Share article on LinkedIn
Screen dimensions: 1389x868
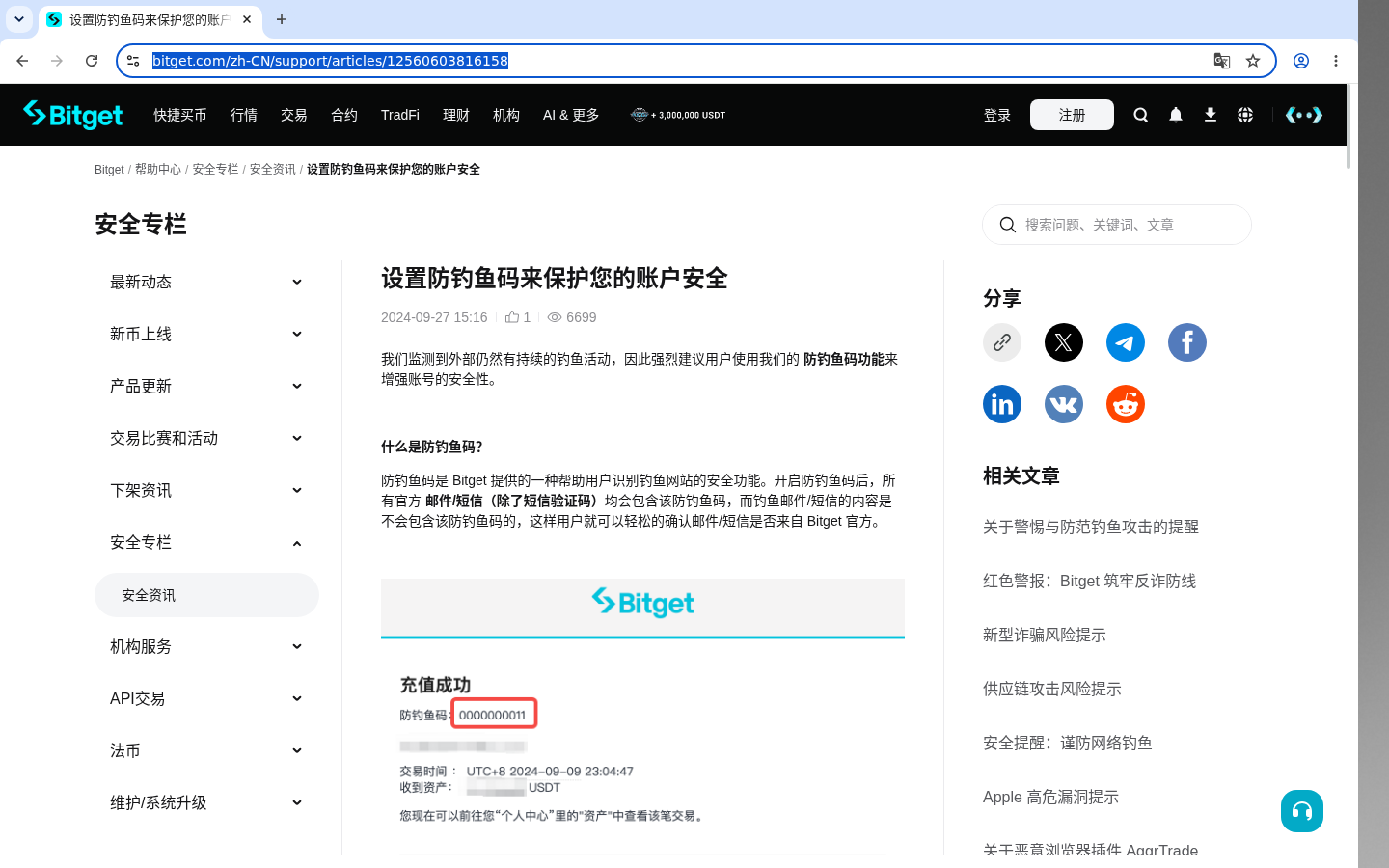click(x=1002, y=404)
